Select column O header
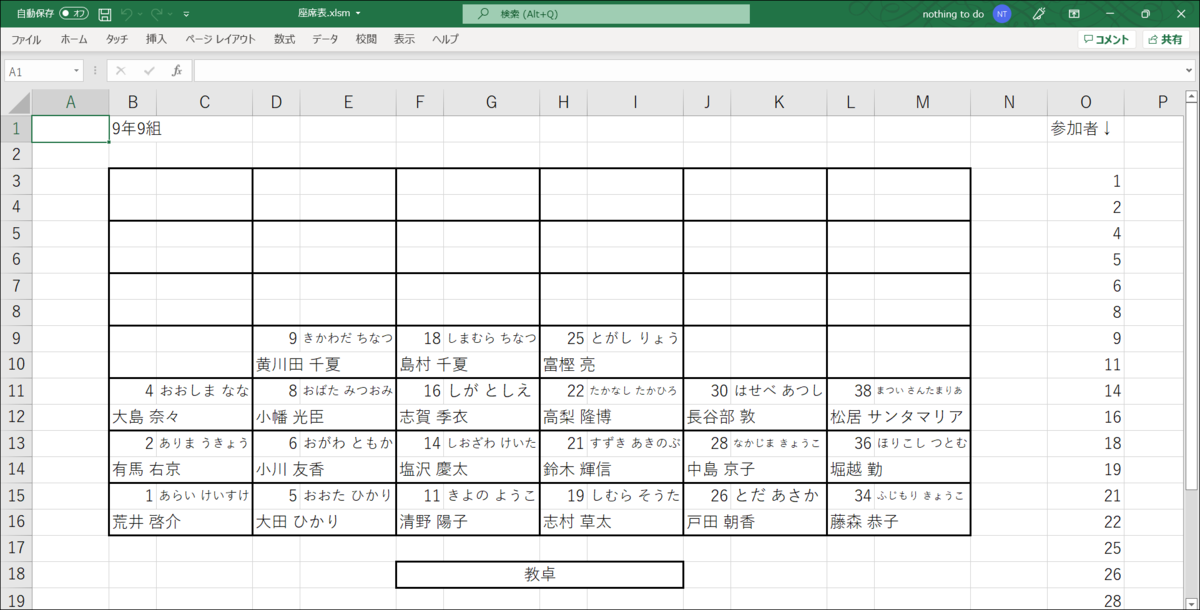The width and height of the screenshot is (1200, 610). coord(1086,102)
